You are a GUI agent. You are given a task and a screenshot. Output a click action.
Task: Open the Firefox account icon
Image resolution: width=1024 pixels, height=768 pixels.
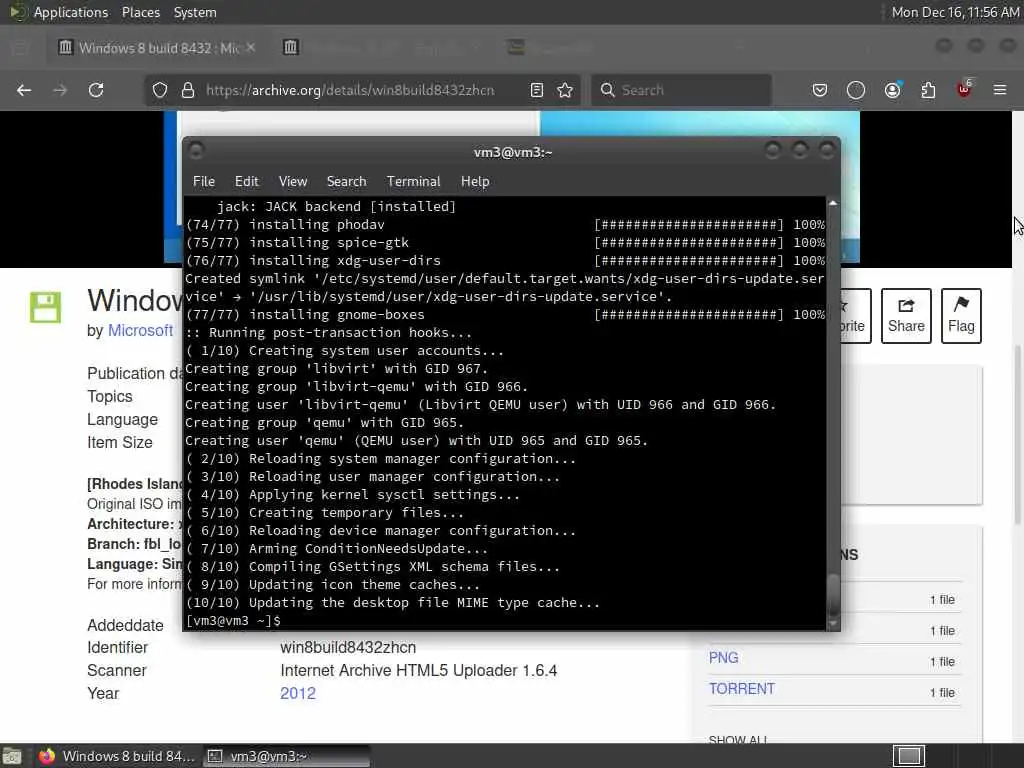892,90
